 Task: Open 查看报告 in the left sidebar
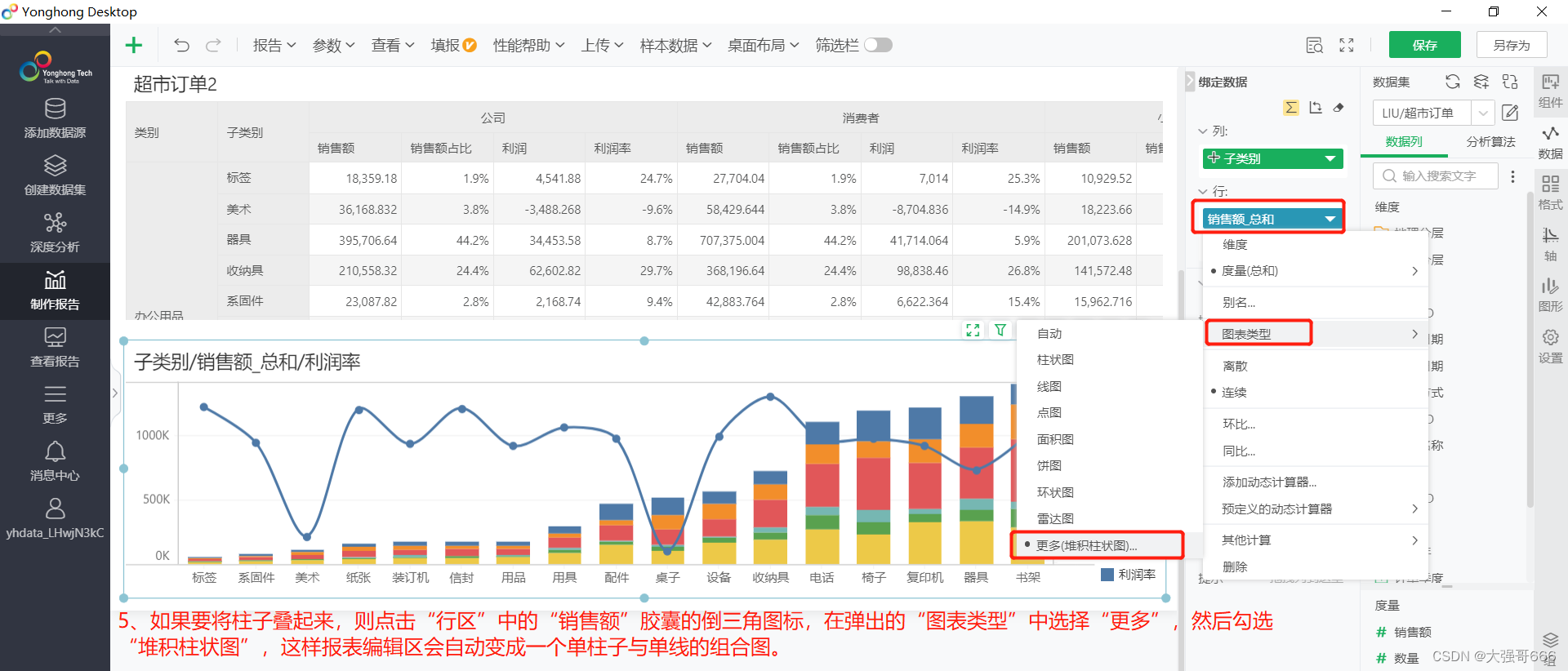[x=55, y=348]
